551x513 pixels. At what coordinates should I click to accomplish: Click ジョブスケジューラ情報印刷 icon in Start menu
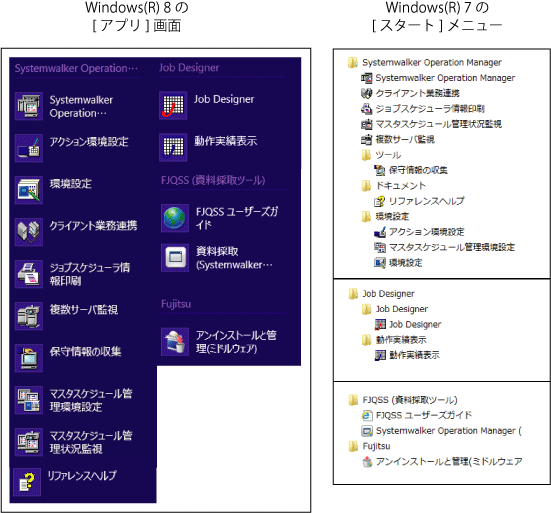click(367, 109)
